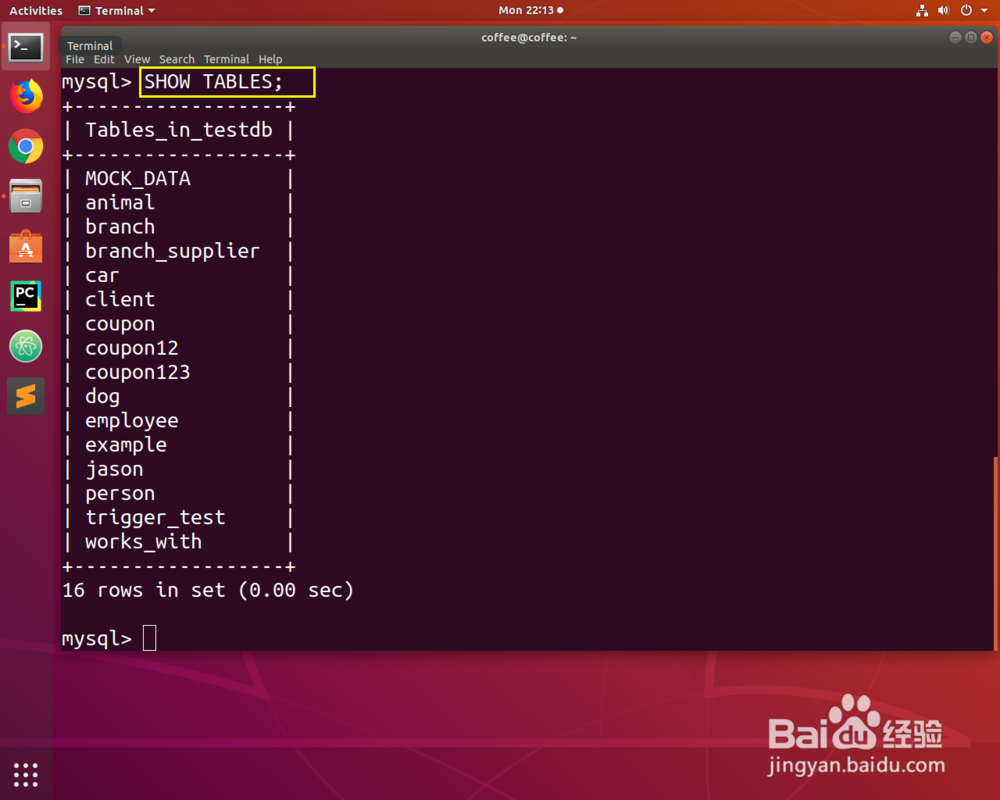Open the volume indicator icon
The image size is (1000, 800).
coord(943,10)
